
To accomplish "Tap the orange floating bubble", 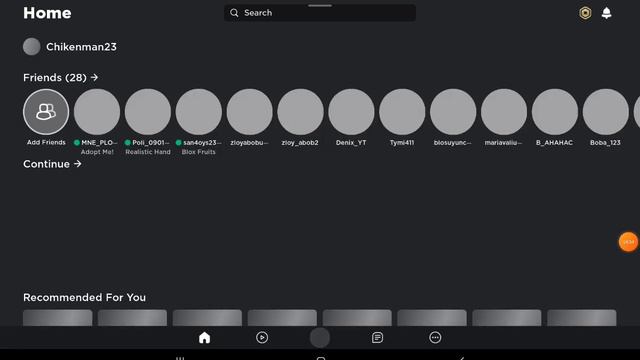I will [x=629, y=242].
